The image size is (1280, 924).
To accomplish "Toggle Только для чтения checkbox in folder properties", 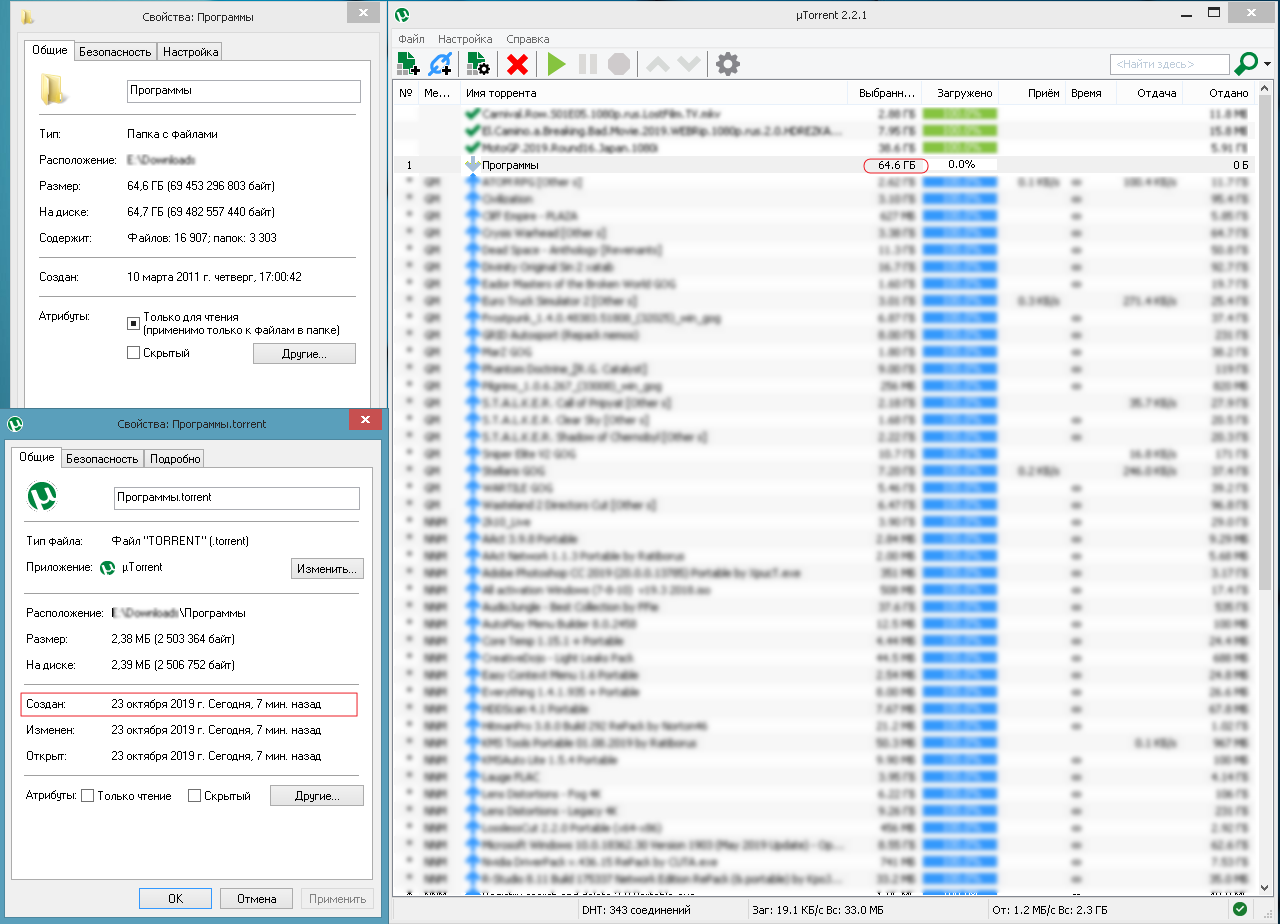I will click(133, 323).
